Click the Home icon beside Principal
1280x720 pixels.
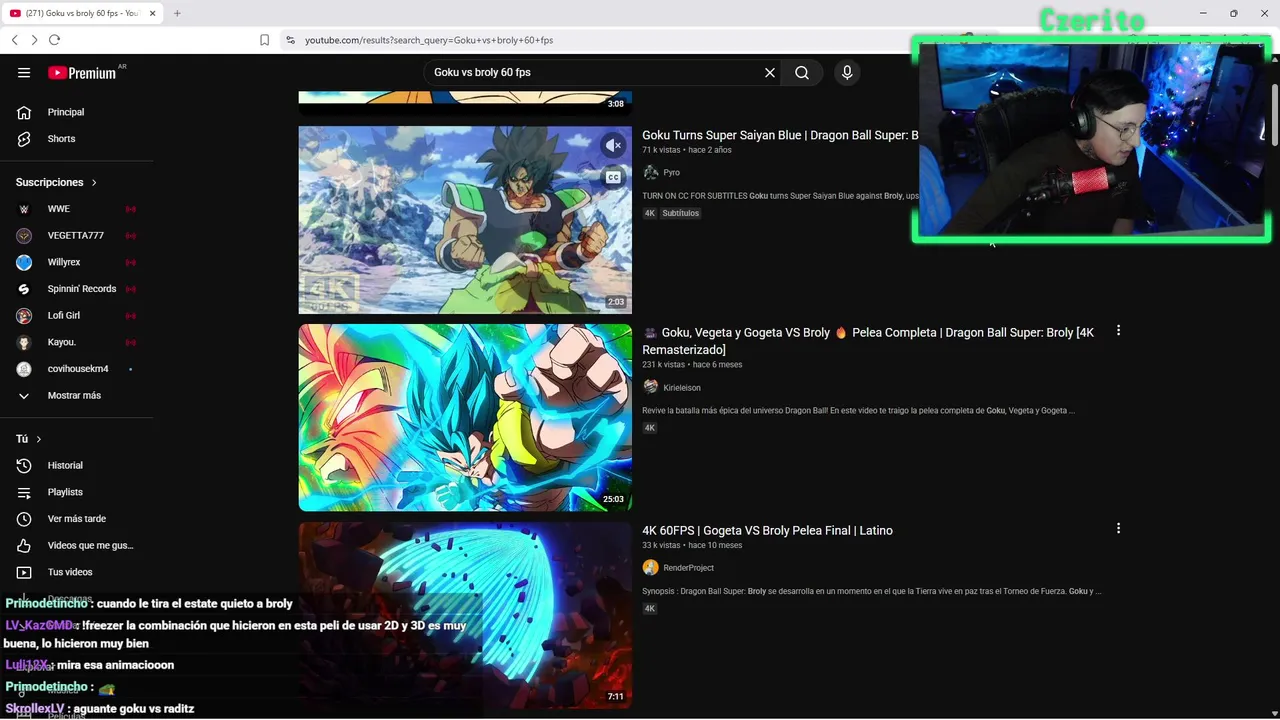[x=24, y=112]
